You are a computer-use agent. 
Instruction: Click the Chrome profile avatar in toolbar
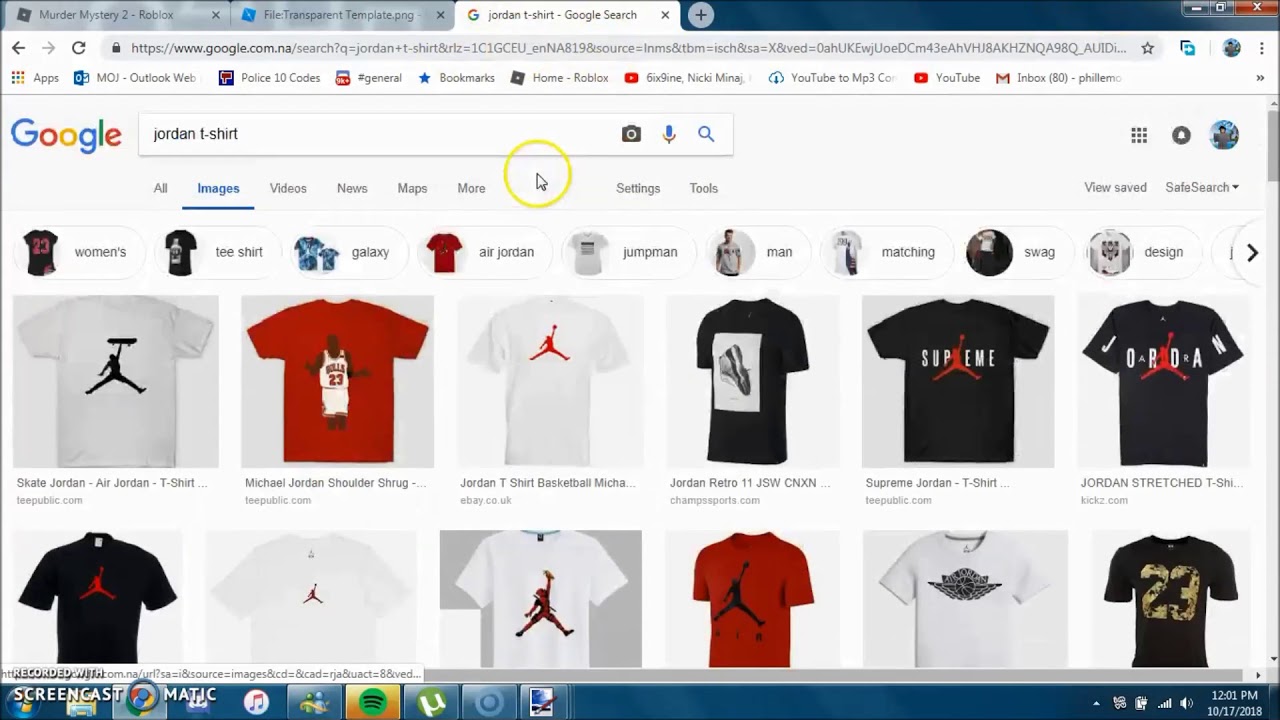(x=1232, y=48)
